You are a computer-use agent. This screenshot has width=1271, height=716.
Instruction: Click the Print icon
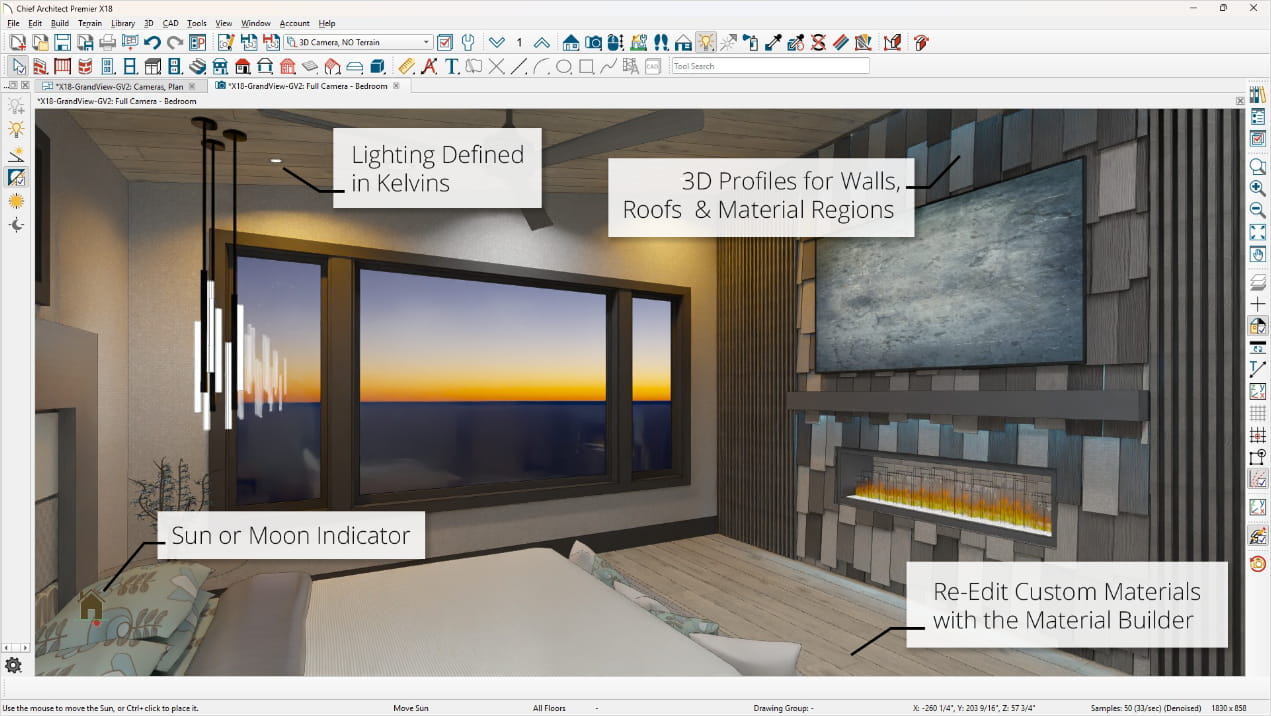click(x=108, y=42)
